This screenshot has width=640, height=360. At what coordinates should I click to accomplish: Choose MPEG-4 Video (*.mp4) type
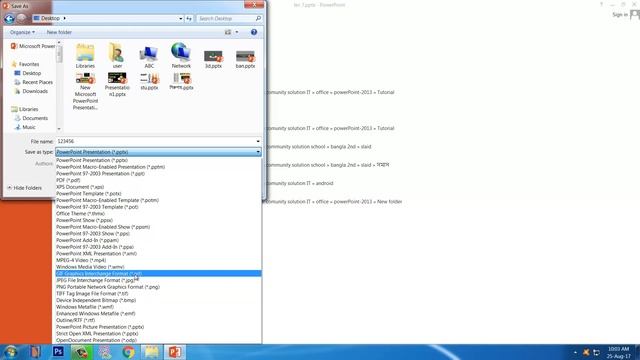[x=158, y=260]
